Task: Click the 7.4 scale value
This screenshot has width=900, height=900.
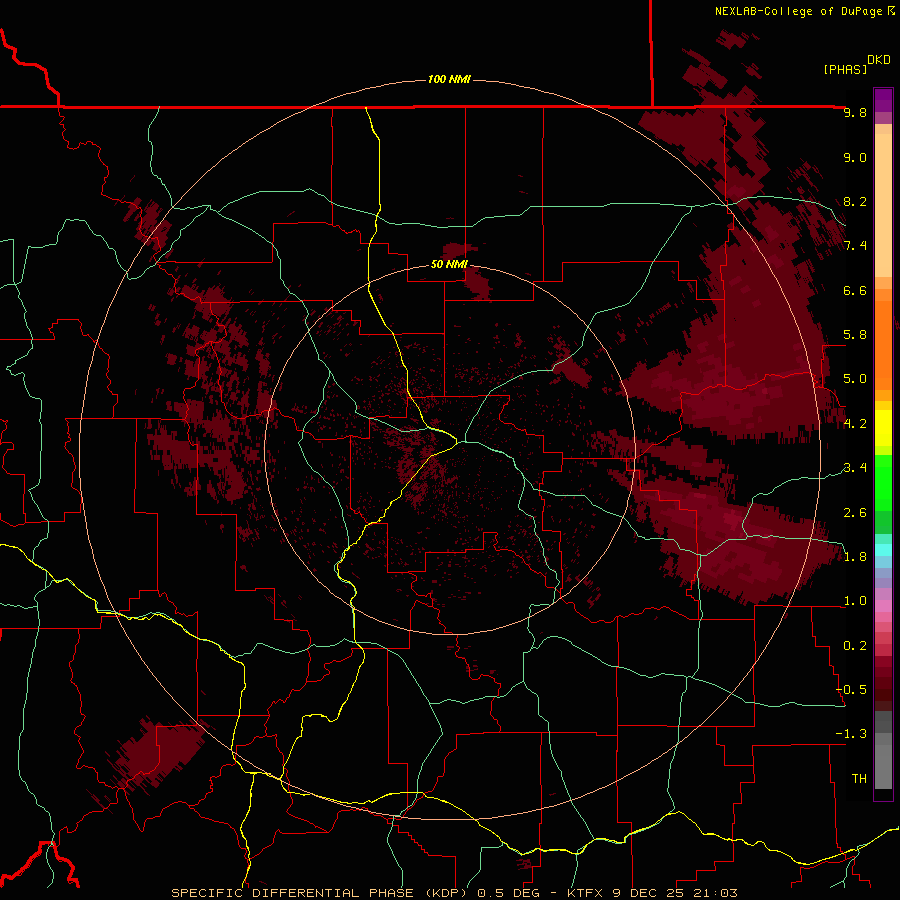Action: pos(855,246)
